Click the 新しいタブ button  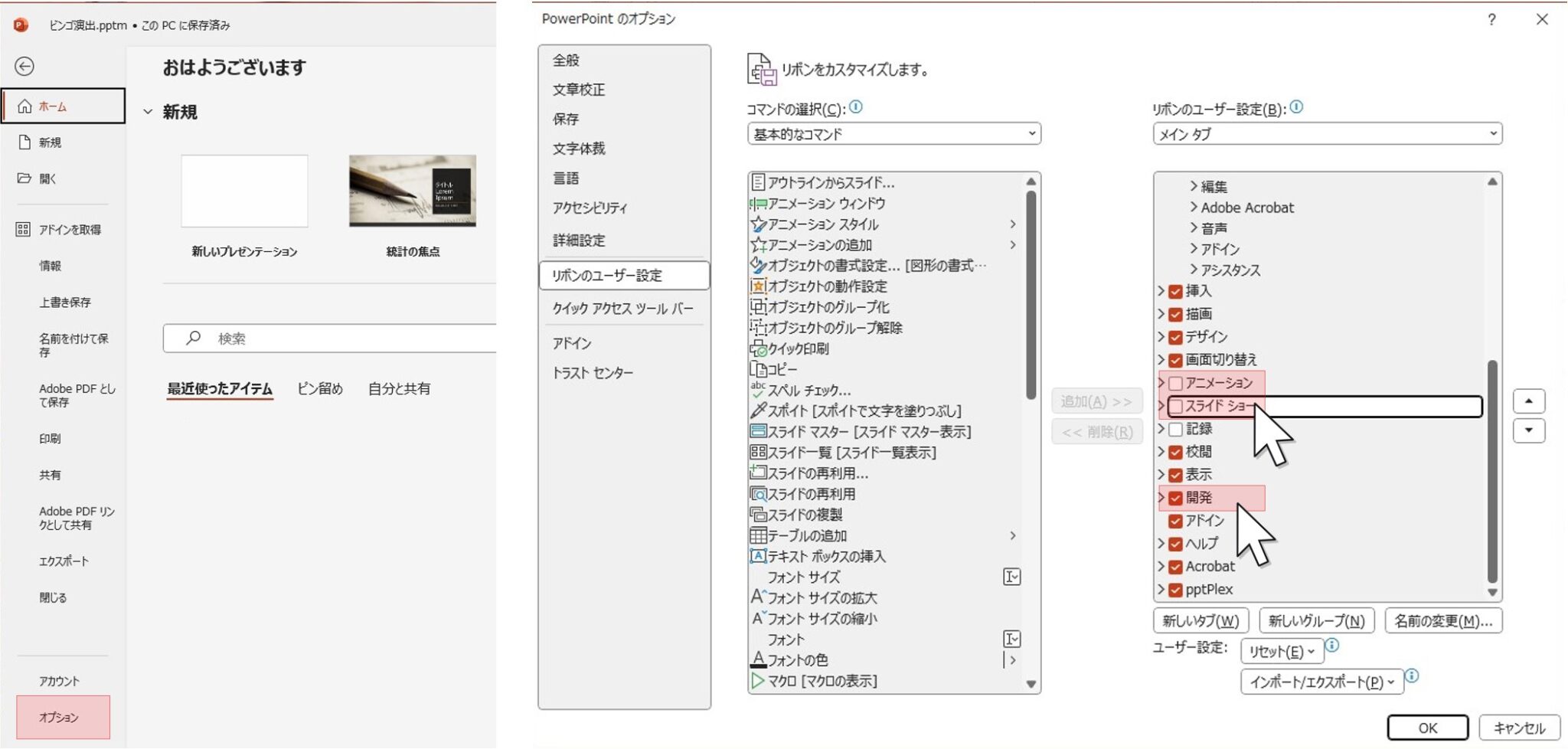tap(1200, 621)
